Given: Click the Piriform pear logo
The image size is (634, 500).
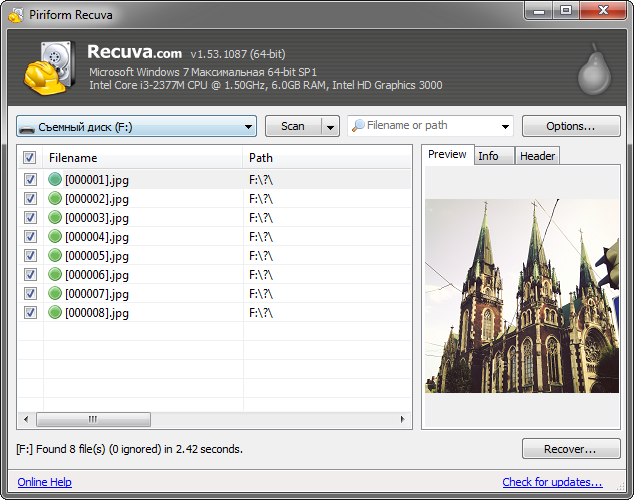Looking at the screenshot, I should click(x=594, y=69).
